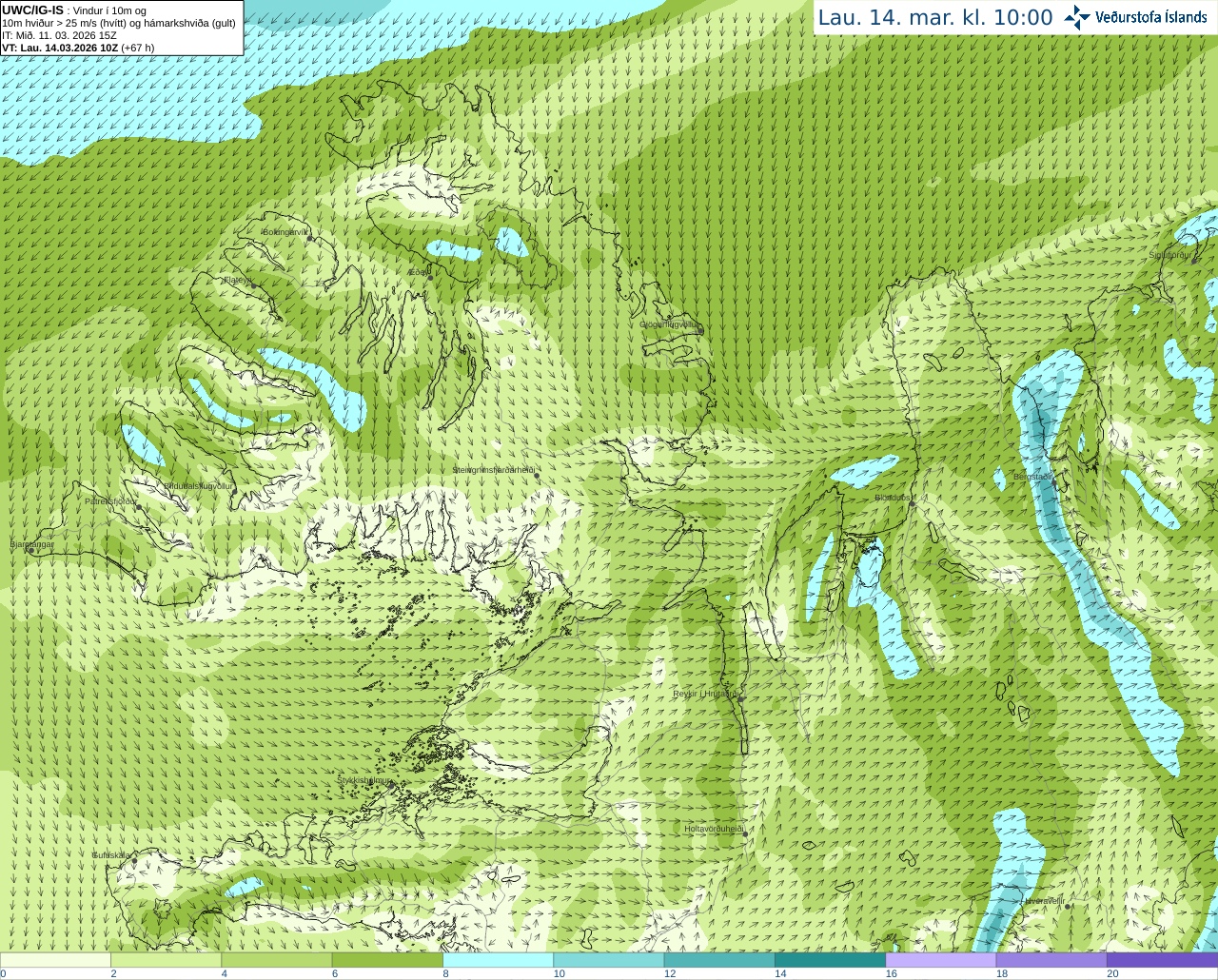Click the forecast time 'Lau. 14. mar. kl. 10:00'
1218x980 pixels.
click(935, 18)
